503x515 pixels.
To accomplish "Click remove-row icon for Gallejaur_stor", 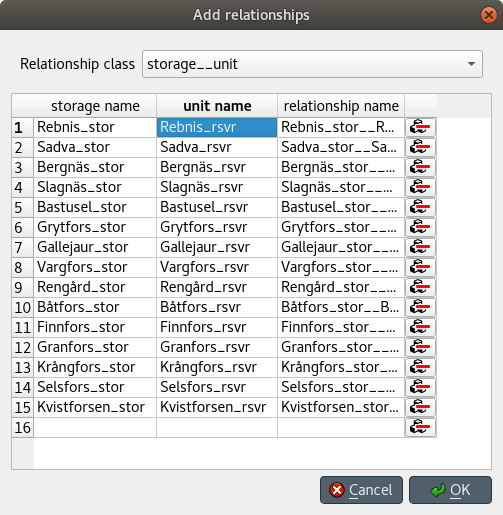I will [x=420, y=247].
